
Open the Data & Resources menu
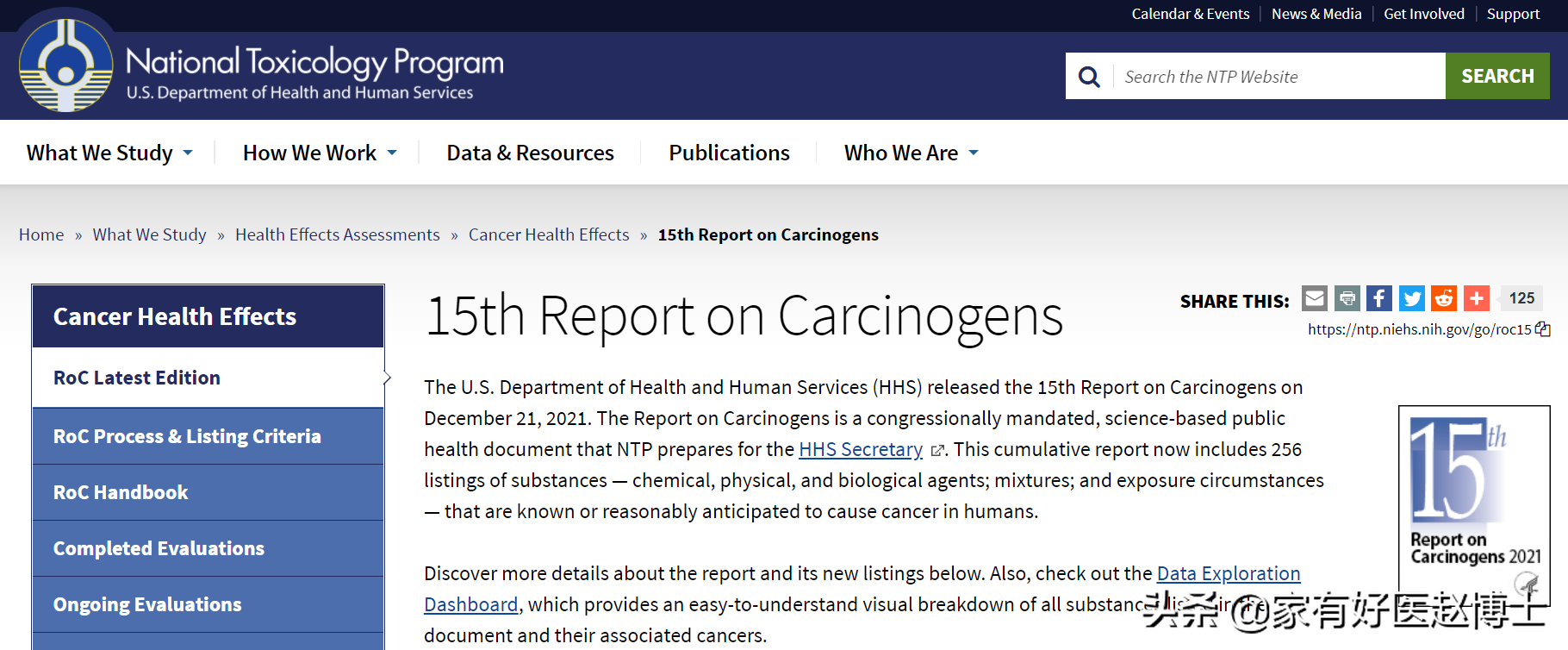(x=530, y=153)
